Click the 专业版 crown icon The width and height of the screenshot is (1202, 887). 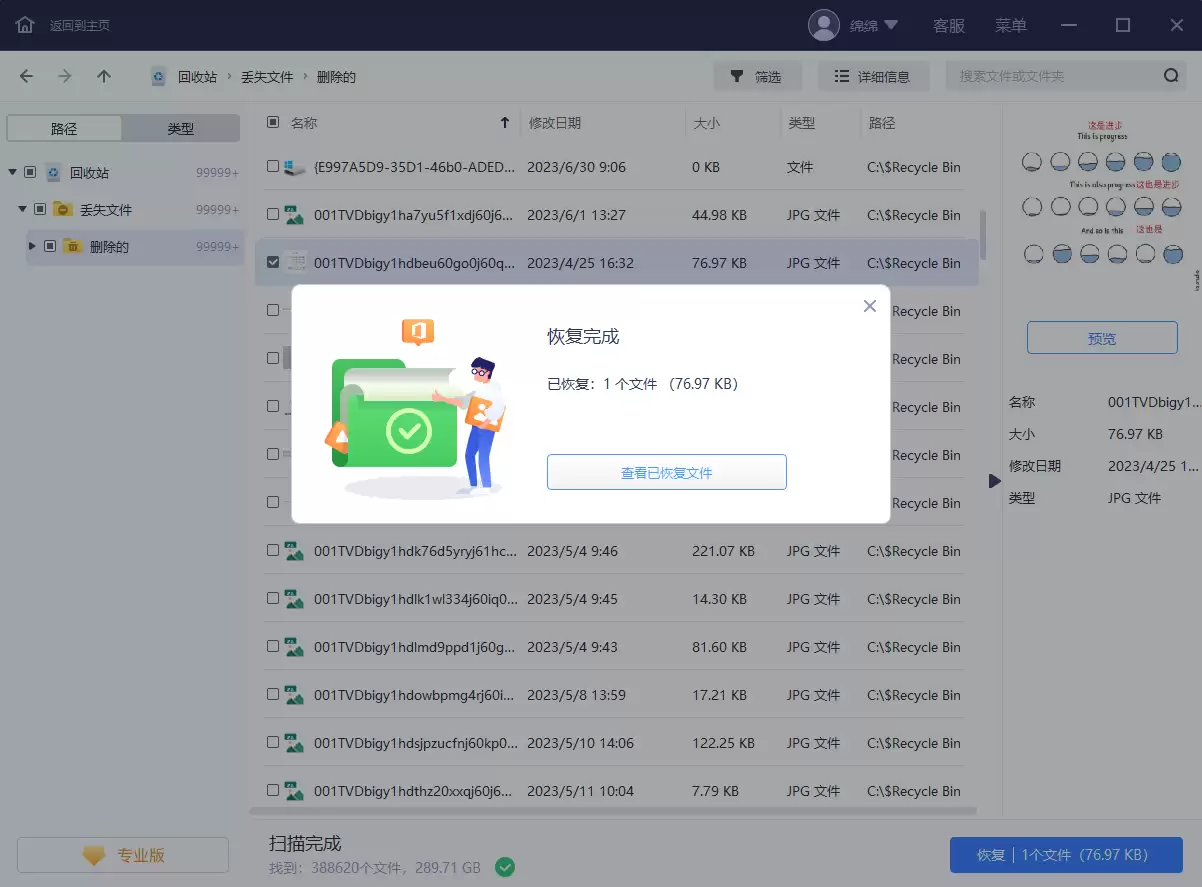[x=93, y=854]
